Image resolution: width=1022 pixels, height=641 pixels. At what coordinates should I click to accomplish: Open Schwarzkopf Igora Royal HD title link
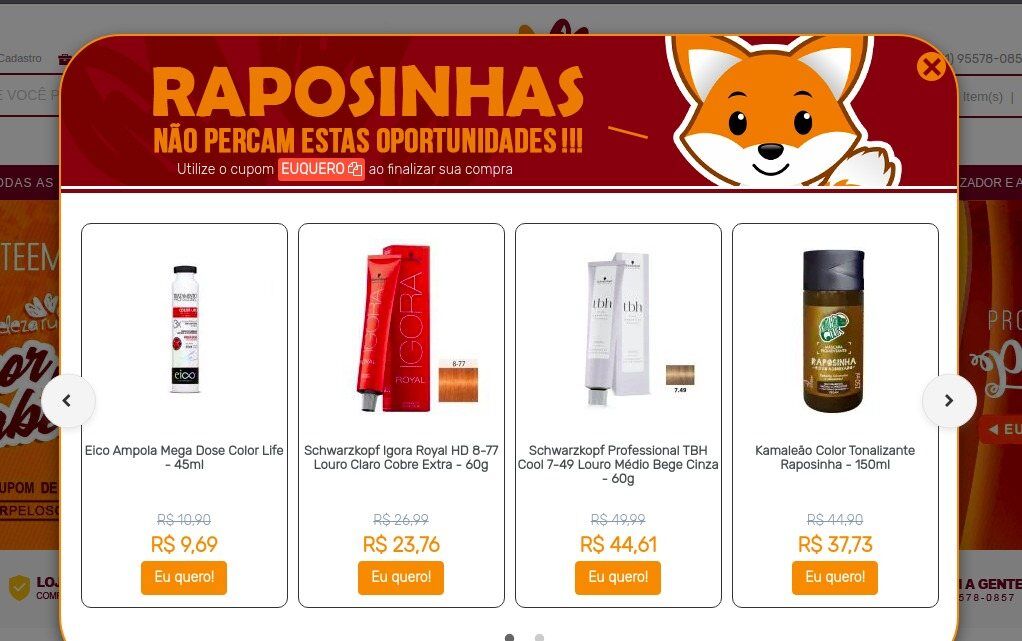pyautogui.click(x=401, y=457)
